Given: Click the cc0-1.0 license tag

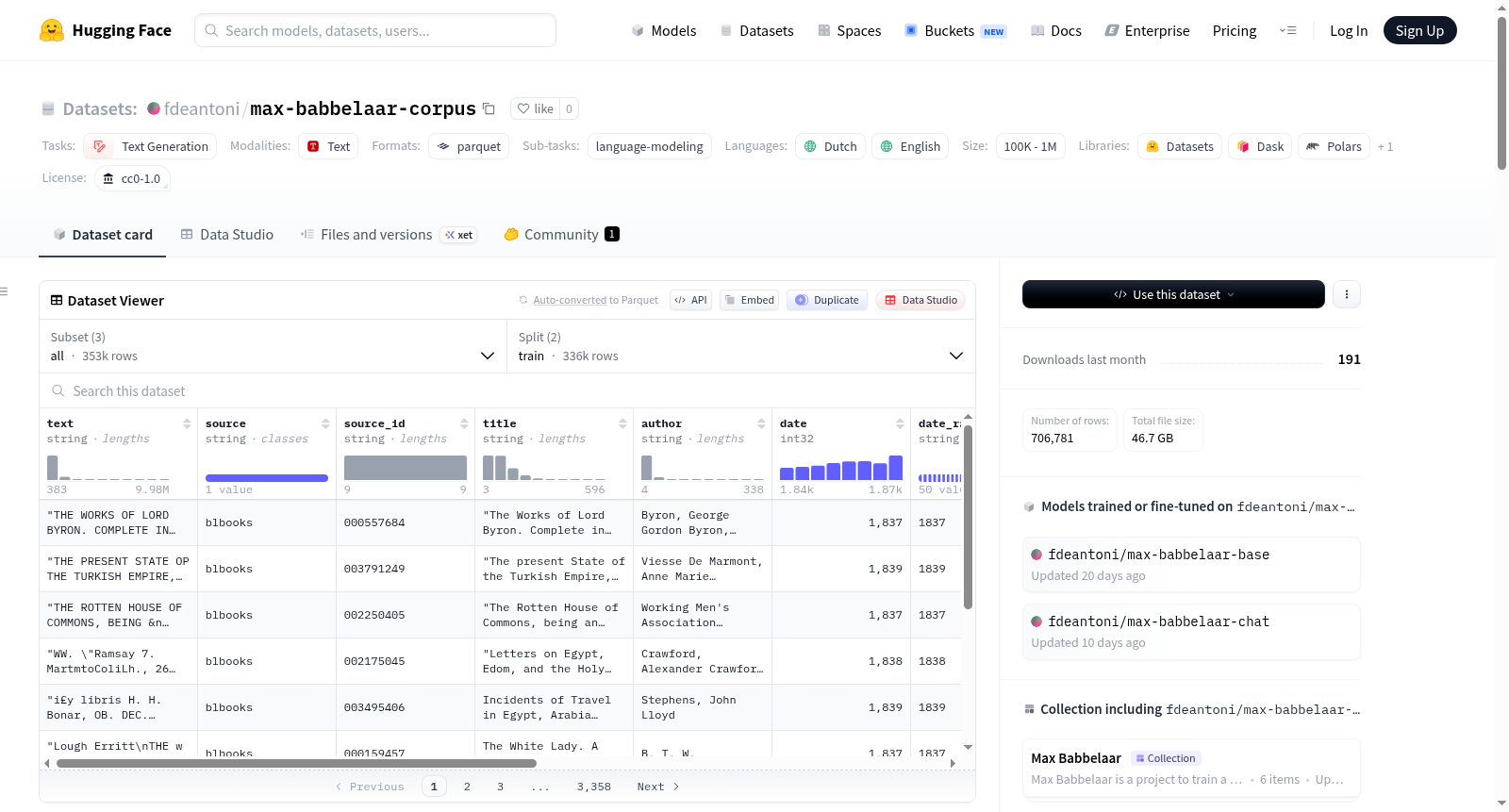Looking at the screenshot, I should point(132,178).
